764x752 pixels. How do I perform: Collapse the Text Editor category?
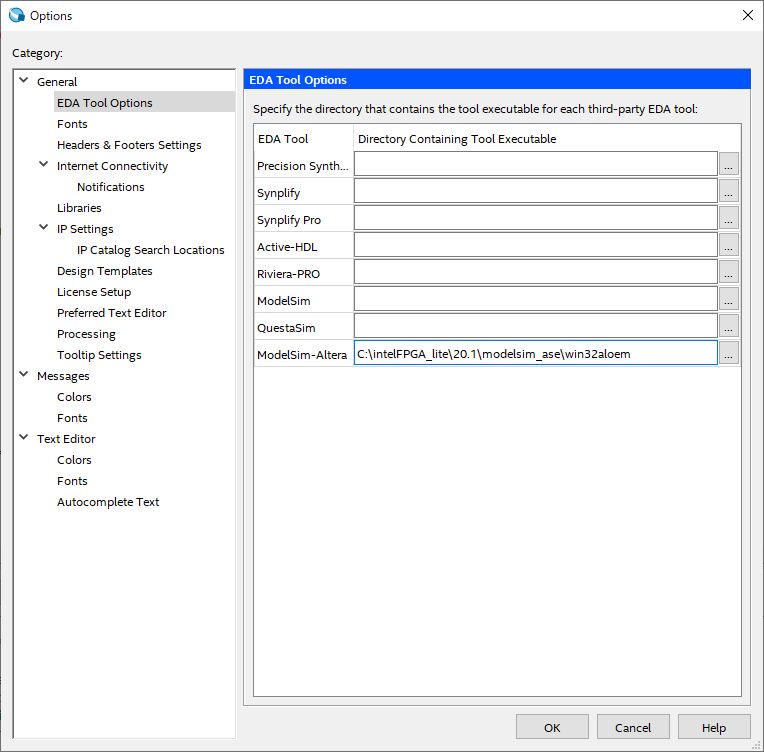(24, 438)
